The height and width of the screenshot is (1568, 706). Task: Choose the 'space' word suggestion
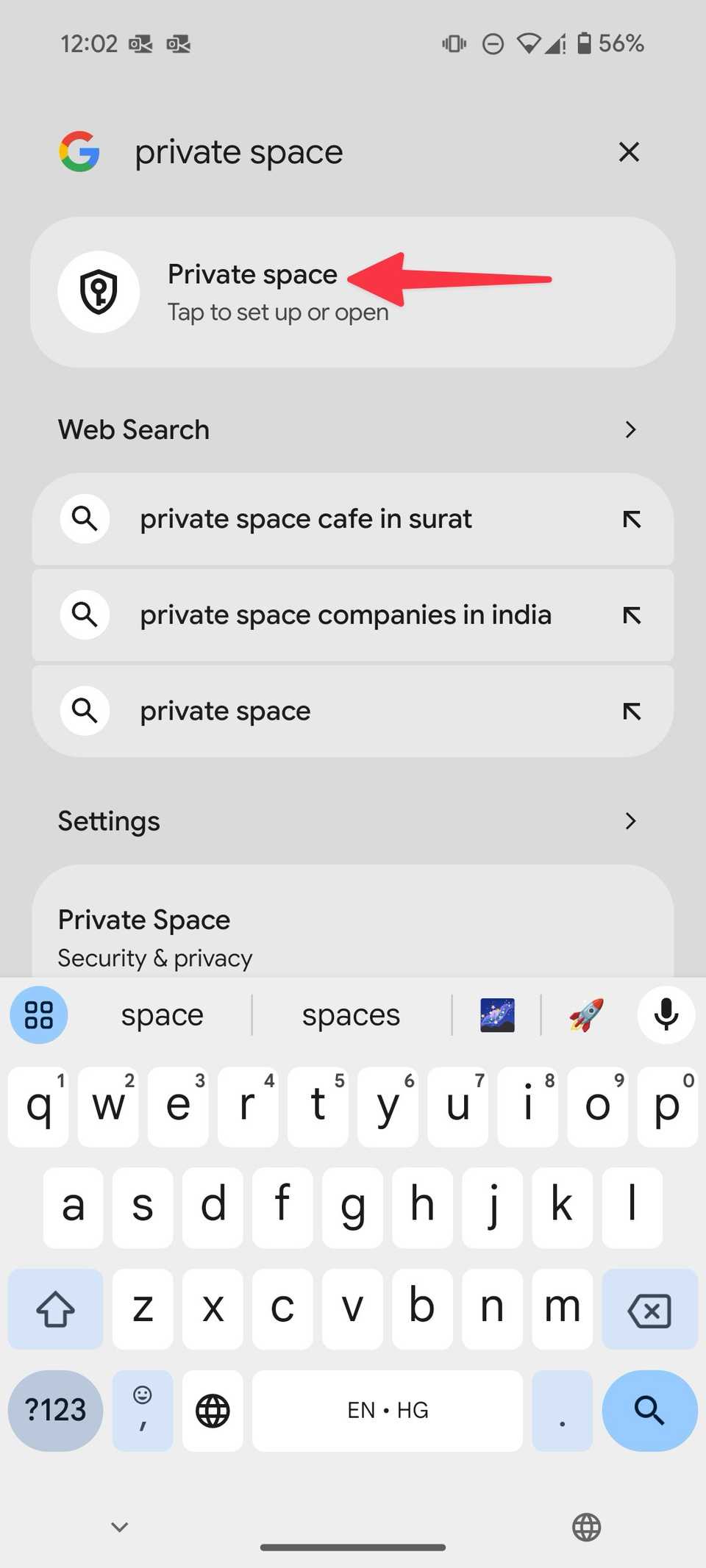(x=162, y=1014)
